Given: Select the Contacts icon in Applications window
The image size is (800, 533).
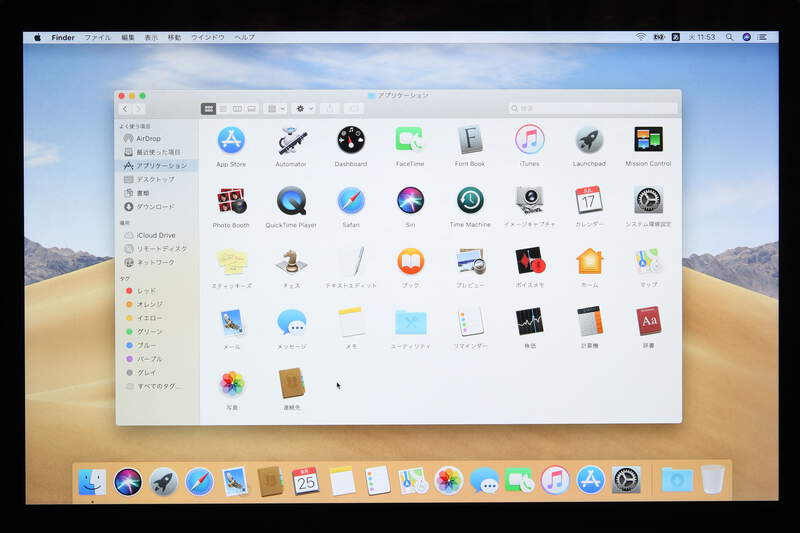Looking at the screenshot, I should (x=292, y=383).
